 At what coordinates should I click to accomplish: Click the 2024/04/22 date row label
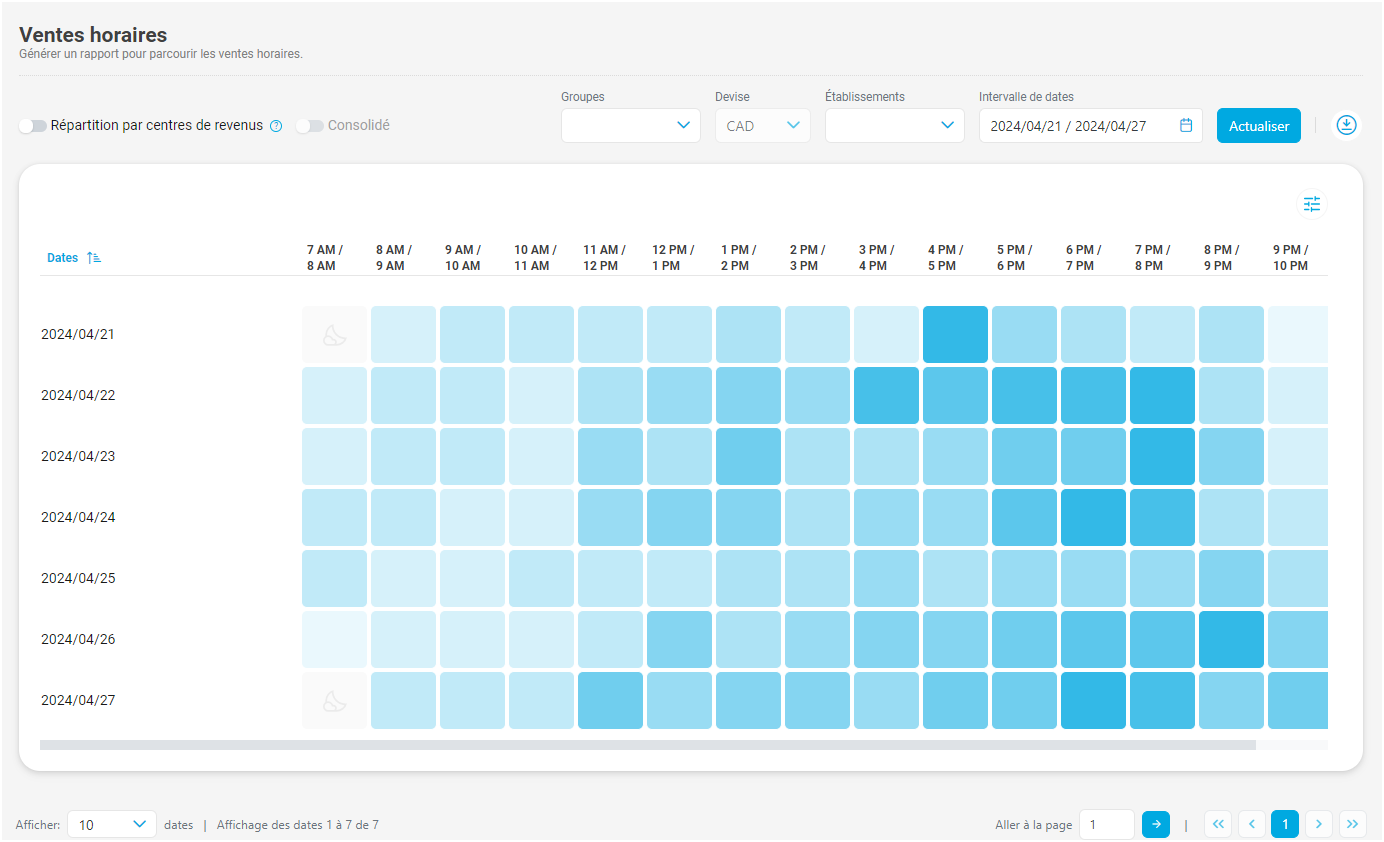[x=78, y=395]
